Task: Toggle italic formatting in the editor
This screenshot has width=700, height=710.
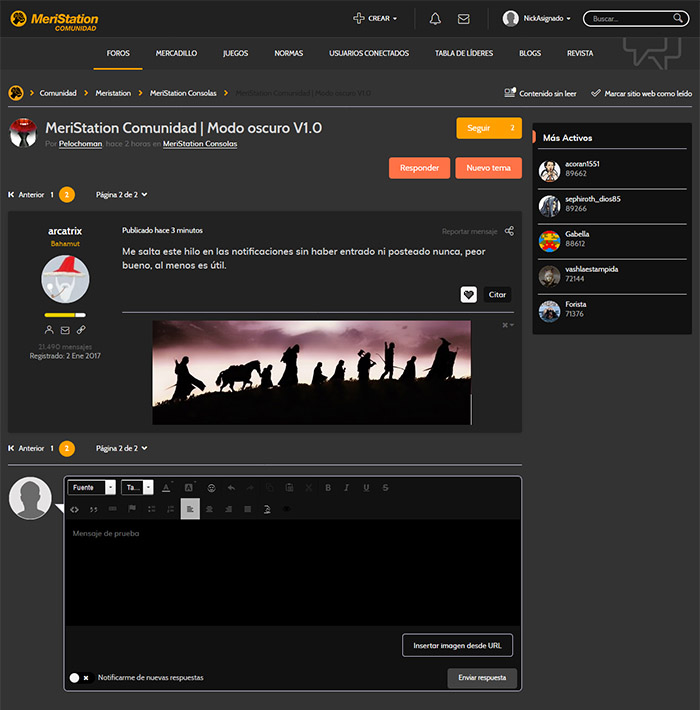Action: (347, 488)
